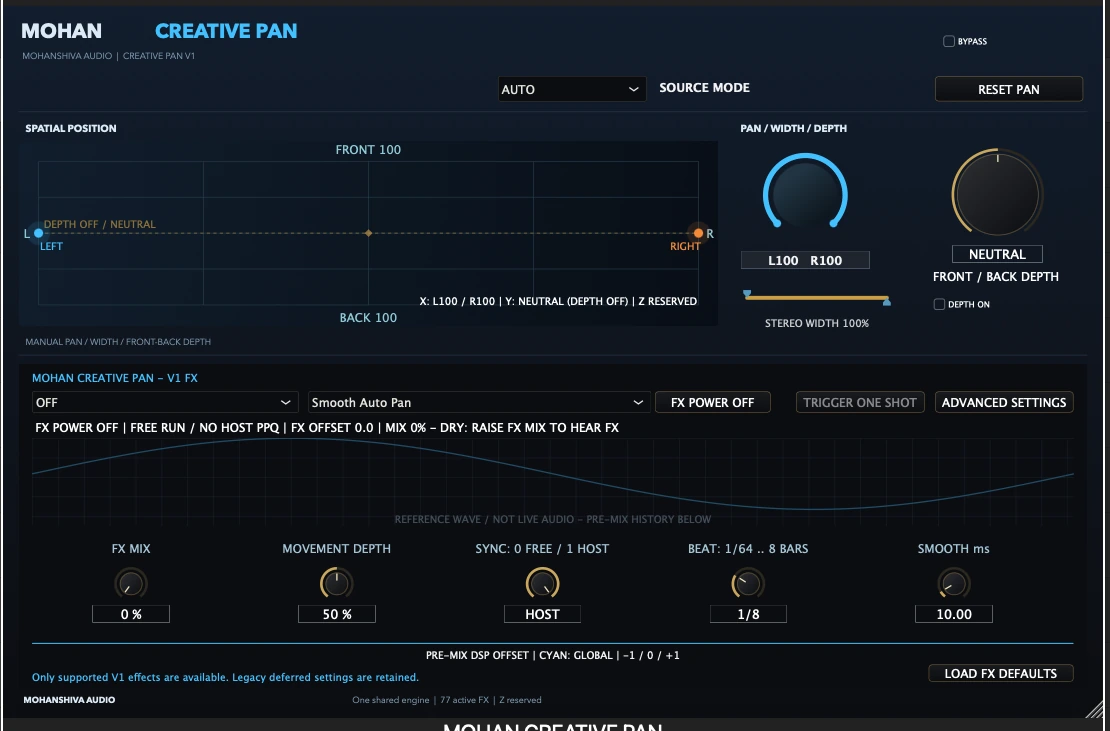Click the FX POWER OFF status line

pos(327,427)
